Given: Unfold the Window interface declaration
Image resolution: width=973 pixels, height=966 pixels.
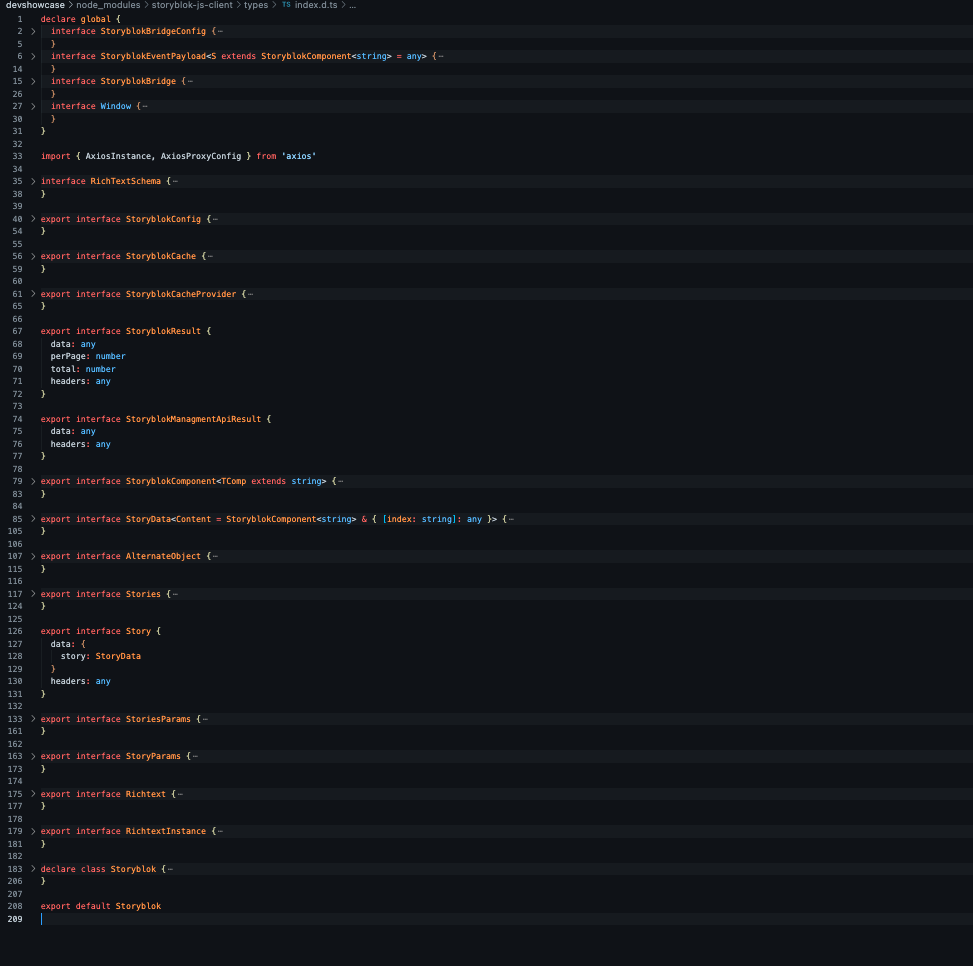Looking at the screenshot, I should [x=32, y=106].
